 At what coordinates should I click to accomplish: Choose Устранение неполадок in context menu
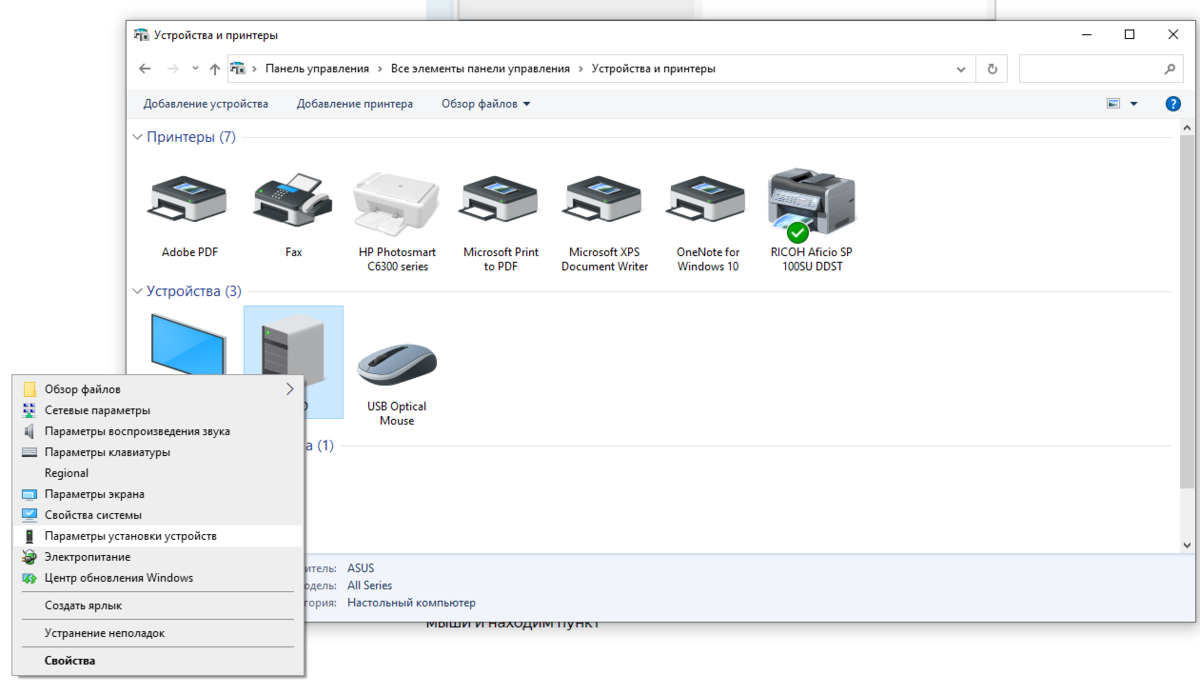click(158, 633)
